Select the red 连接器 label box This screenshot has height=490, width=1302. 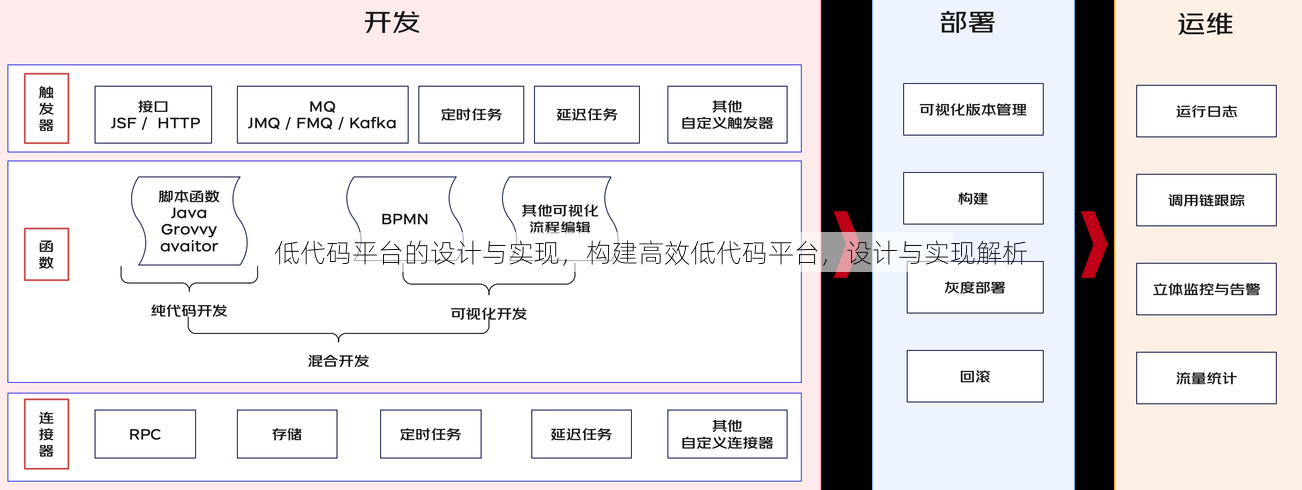pos(47,434)
